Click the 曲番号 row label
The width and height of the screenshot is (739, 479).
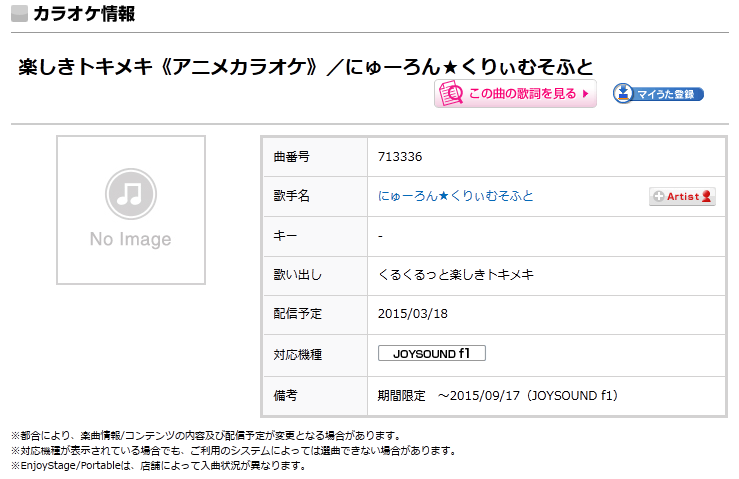coord(291,157)
